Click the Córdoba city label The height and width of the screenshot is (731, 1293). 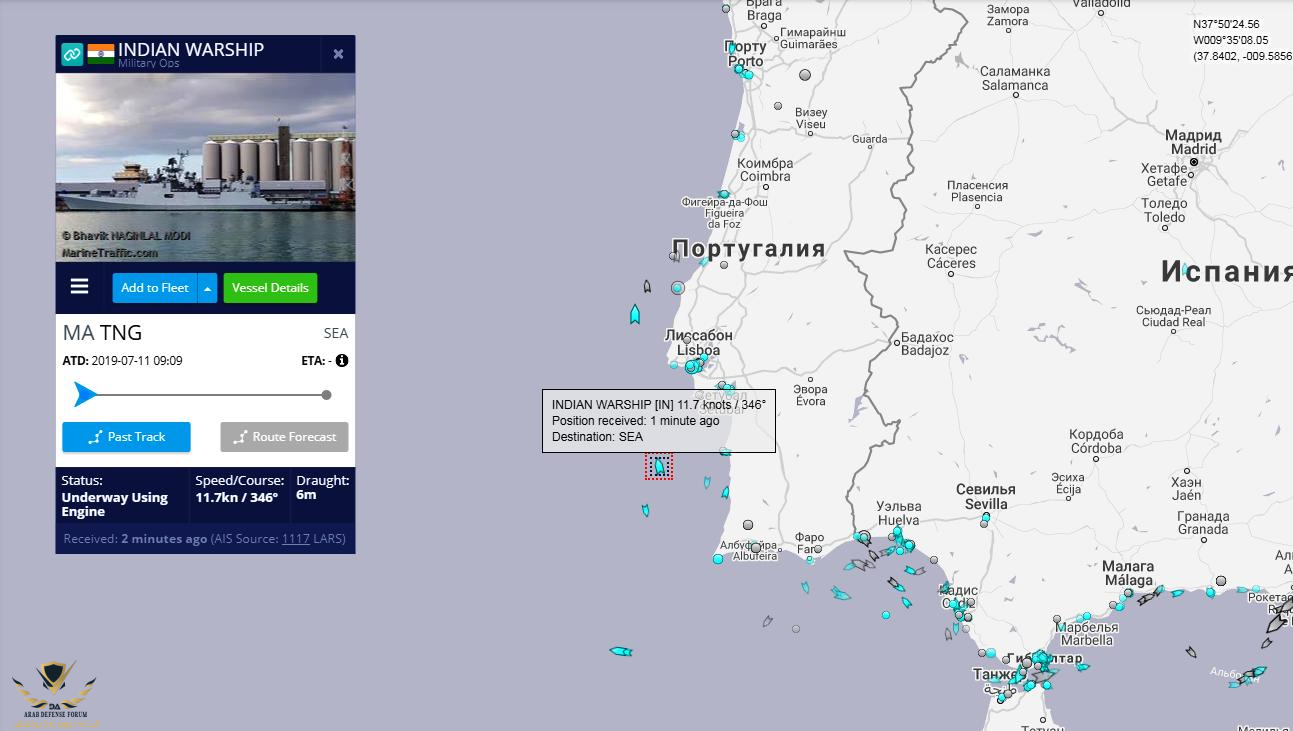coord(1096,448)
